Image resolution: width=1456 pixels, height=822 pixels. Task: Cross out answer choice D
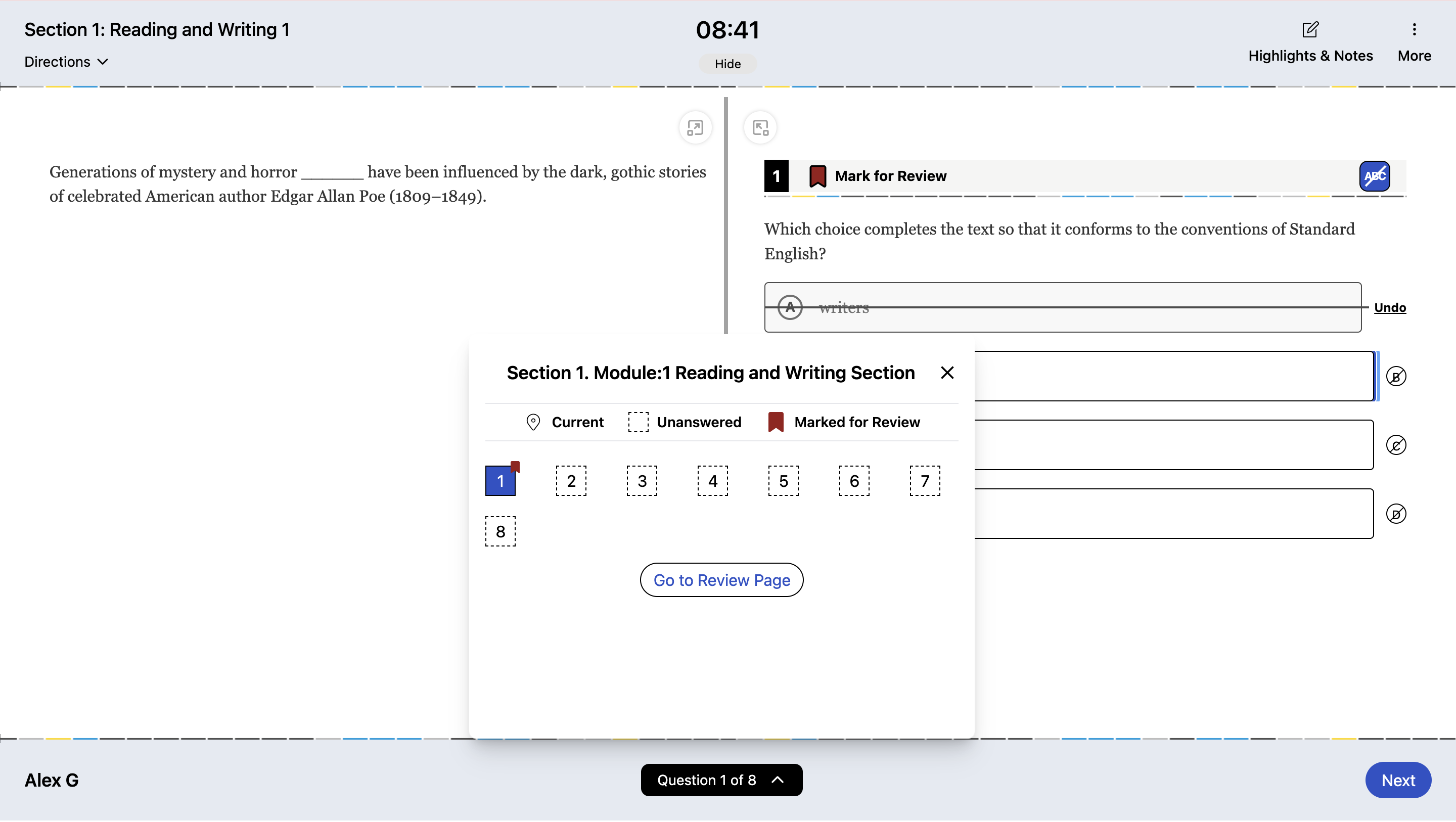1395,515
